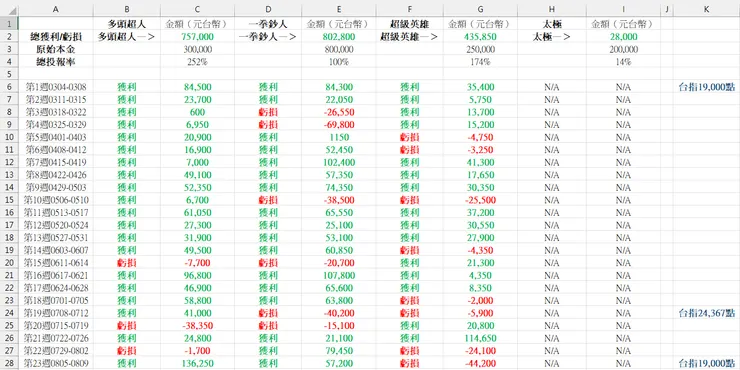Click cell with total 28,000
This screenshot has height=370, width=740.
pos(623,37)
